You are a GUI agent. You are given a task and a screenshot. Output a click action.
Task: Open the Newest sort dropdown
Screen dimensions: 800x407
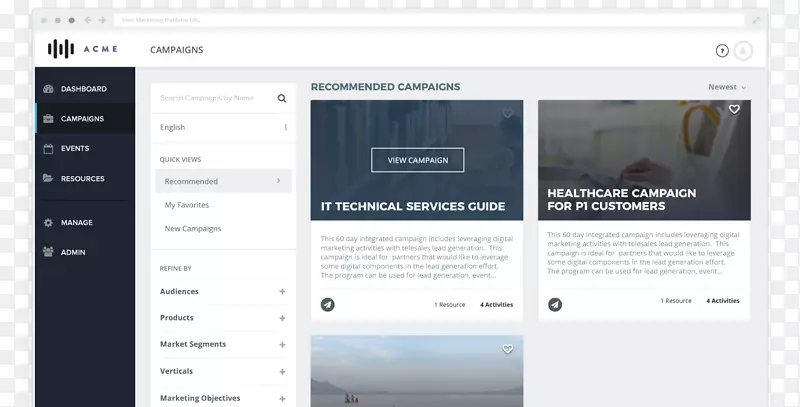pos(727,87)
